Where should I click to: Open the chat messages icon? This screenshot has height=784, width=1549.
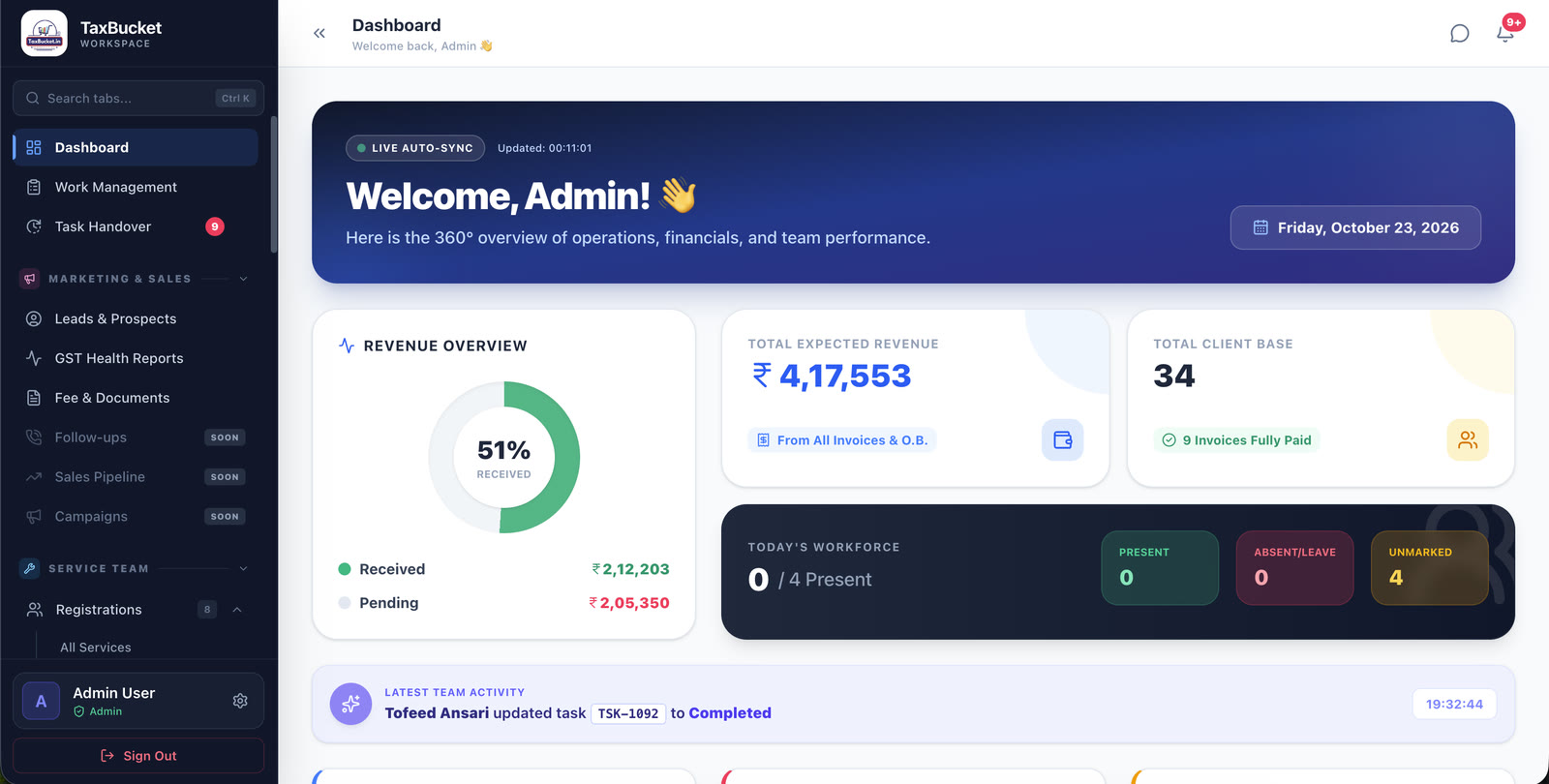pyautogui.click(x=1460, y=34)
